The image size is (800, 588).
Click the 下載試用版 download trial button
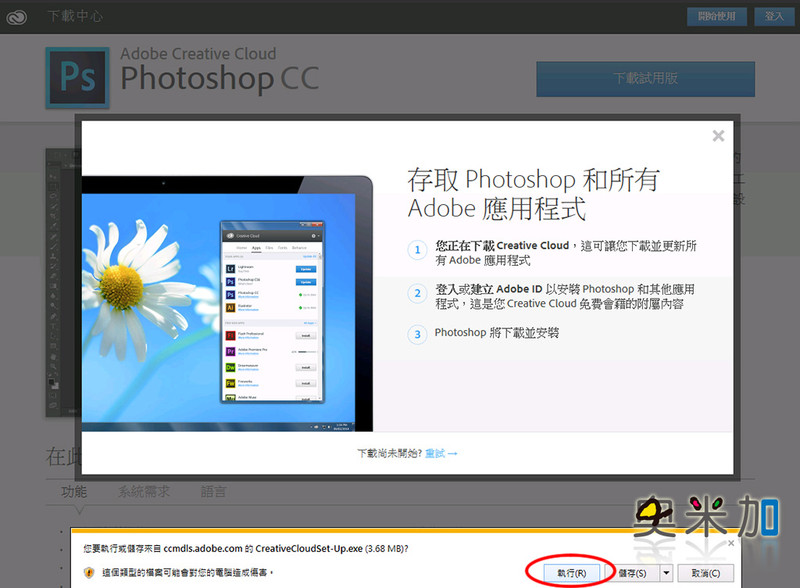click(645, 79)
